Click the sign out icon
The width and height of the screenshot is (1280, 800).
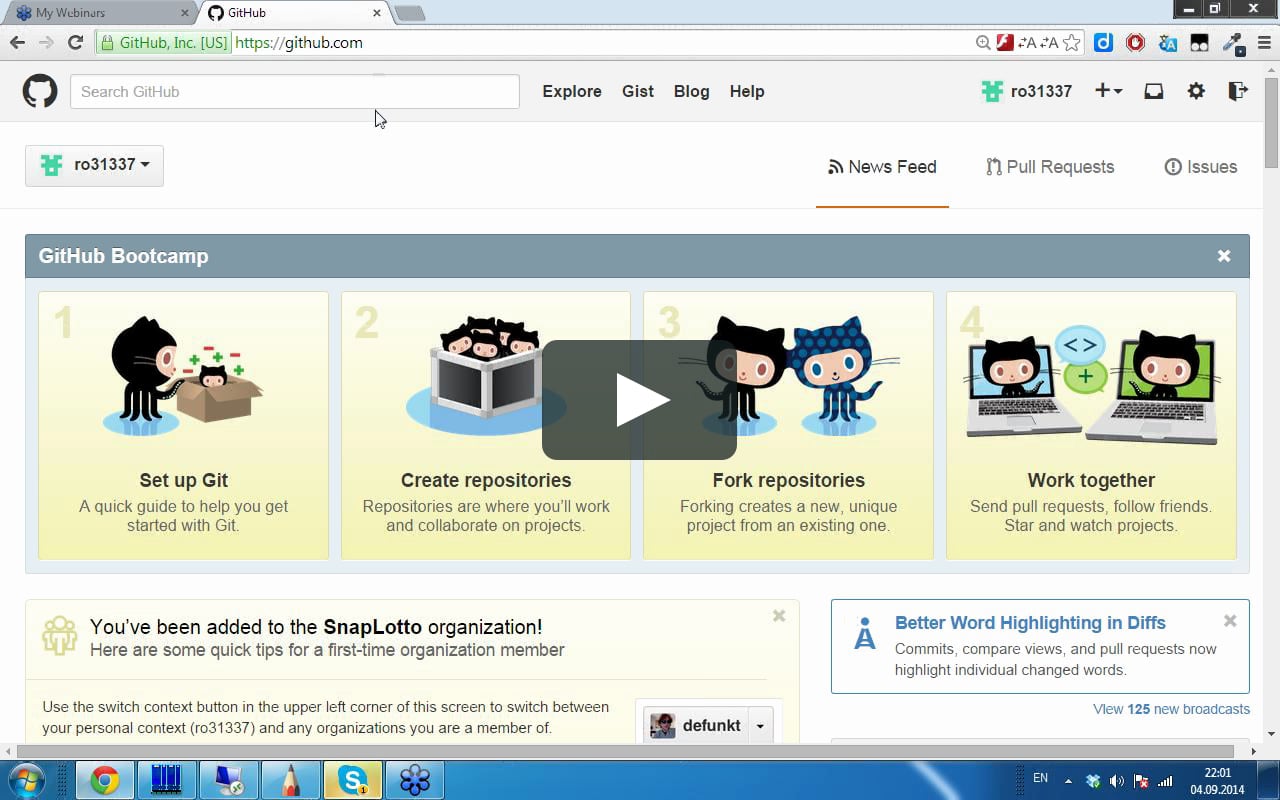[x=1238, y=91]
